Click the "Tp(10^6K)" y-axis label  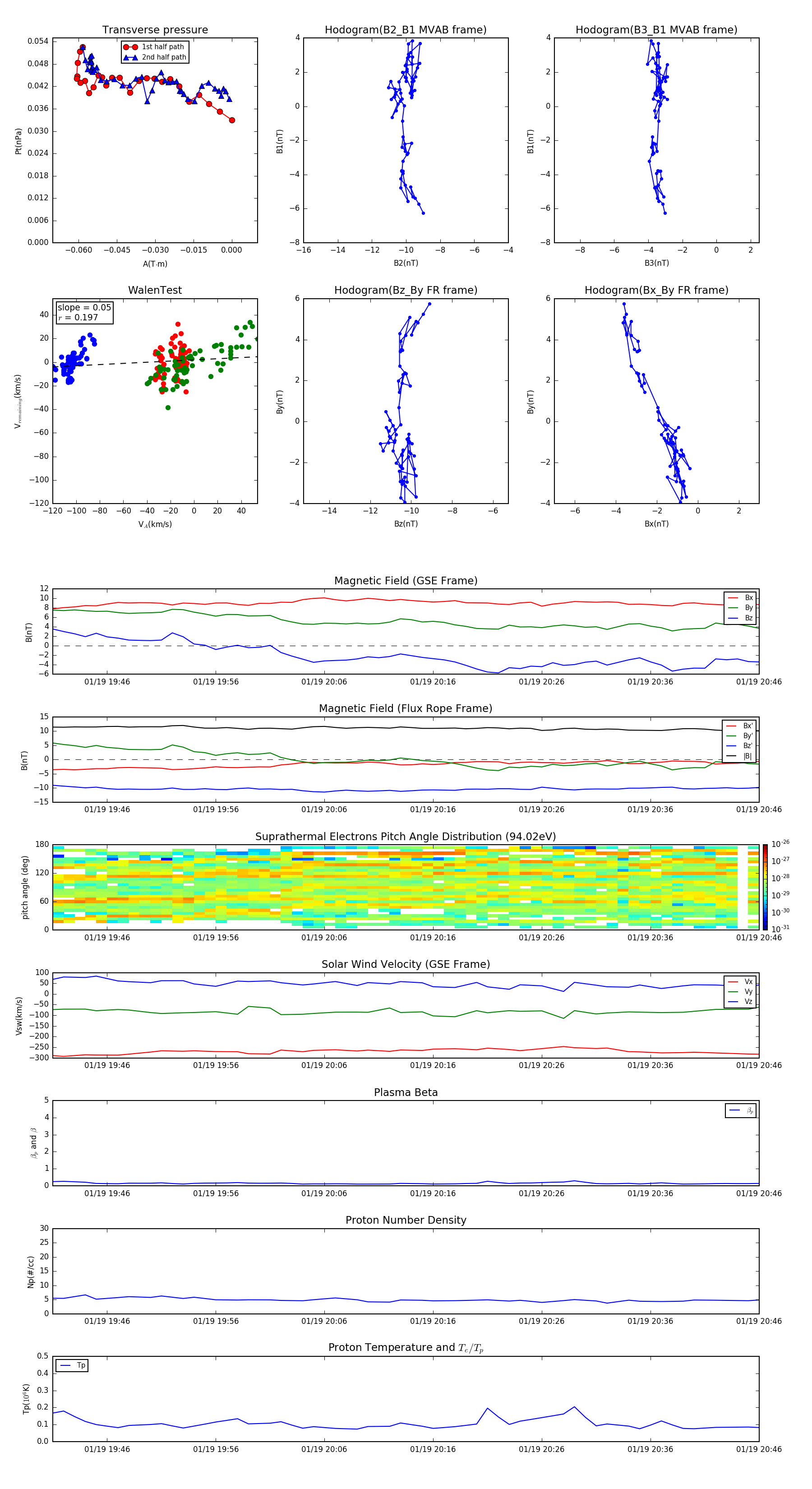point(26,1399)
